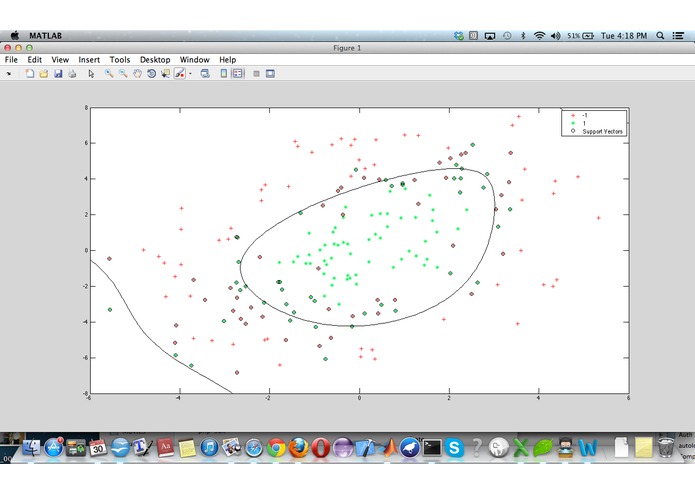Viewport: 695px width, 494px height.
Task: Click the Wi-Fi status icon
Action: tap(539, 36)
